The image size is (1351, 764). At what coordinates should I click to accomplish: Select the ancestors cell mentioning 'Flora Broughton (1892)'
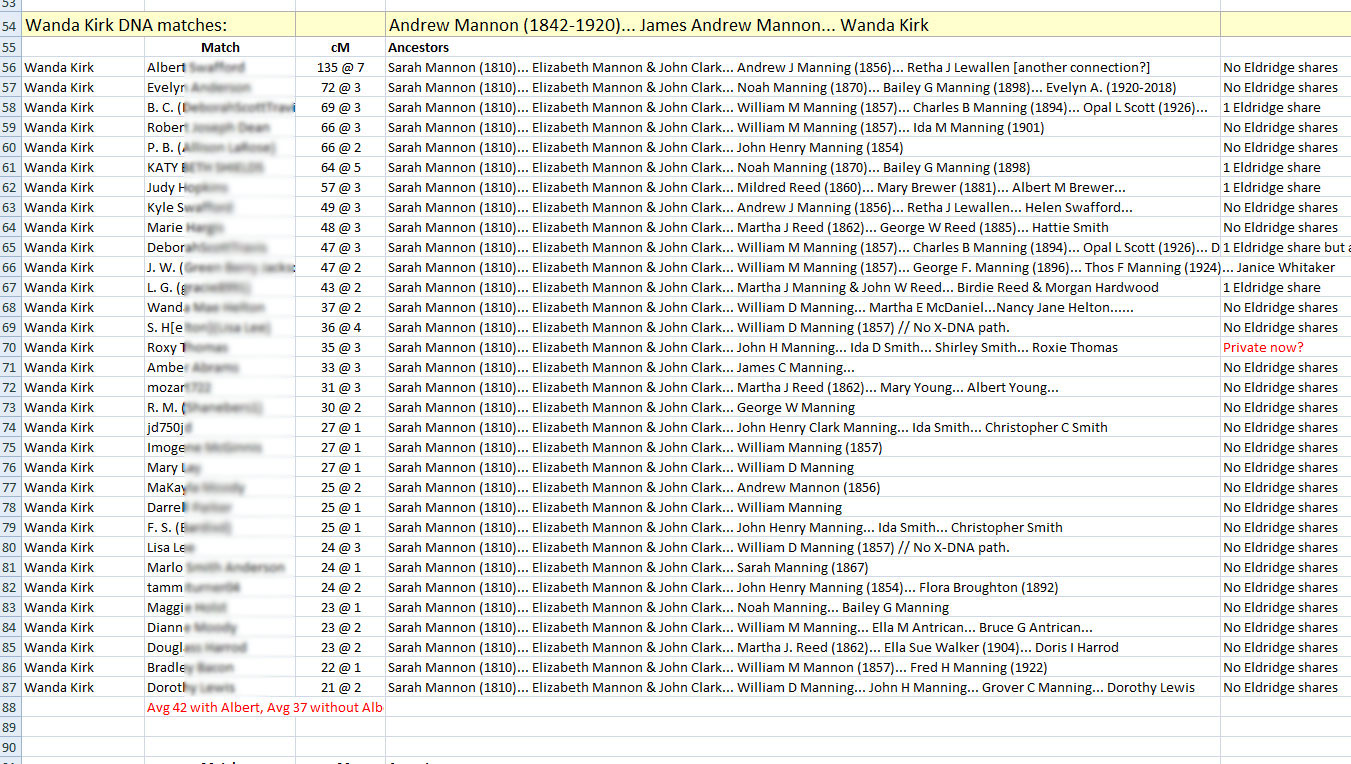(x=803, y=587)
